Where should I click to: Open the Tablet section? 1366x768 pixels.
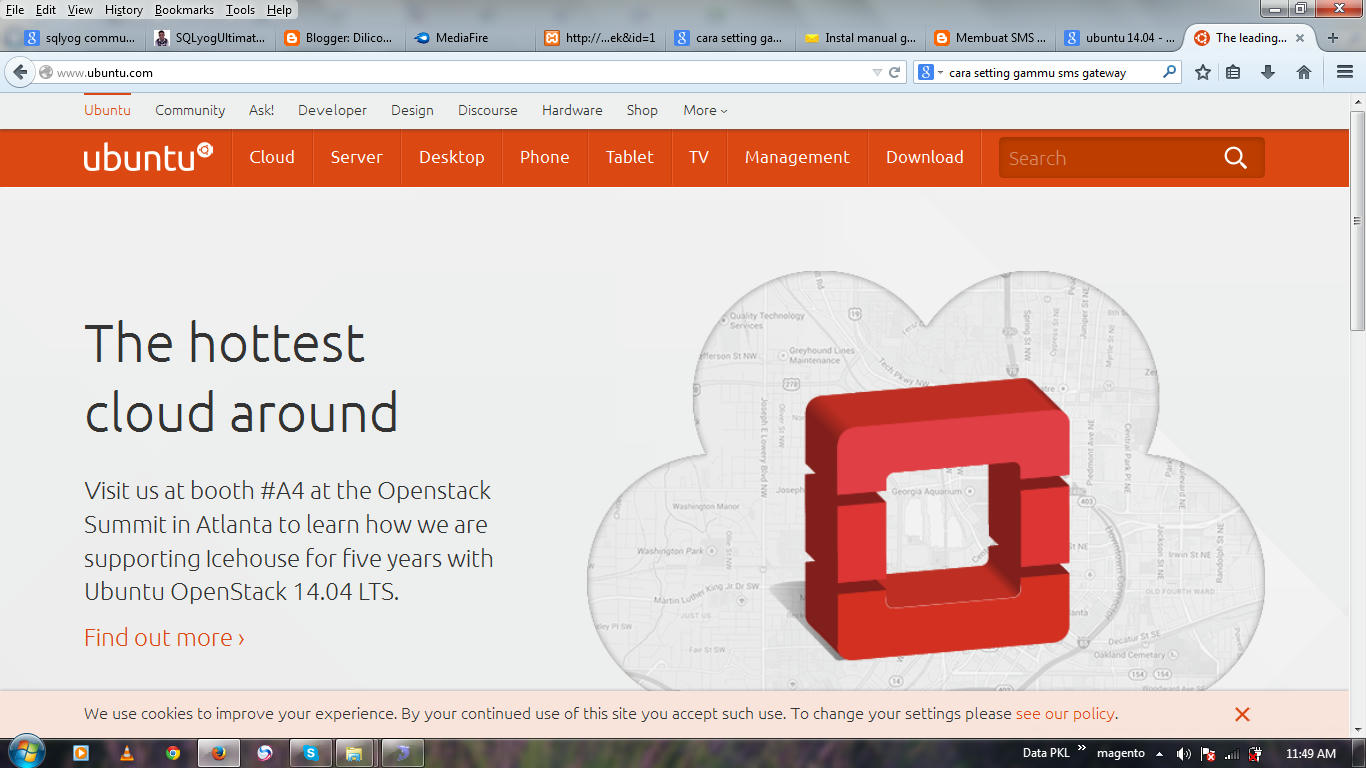click(629, 157)
